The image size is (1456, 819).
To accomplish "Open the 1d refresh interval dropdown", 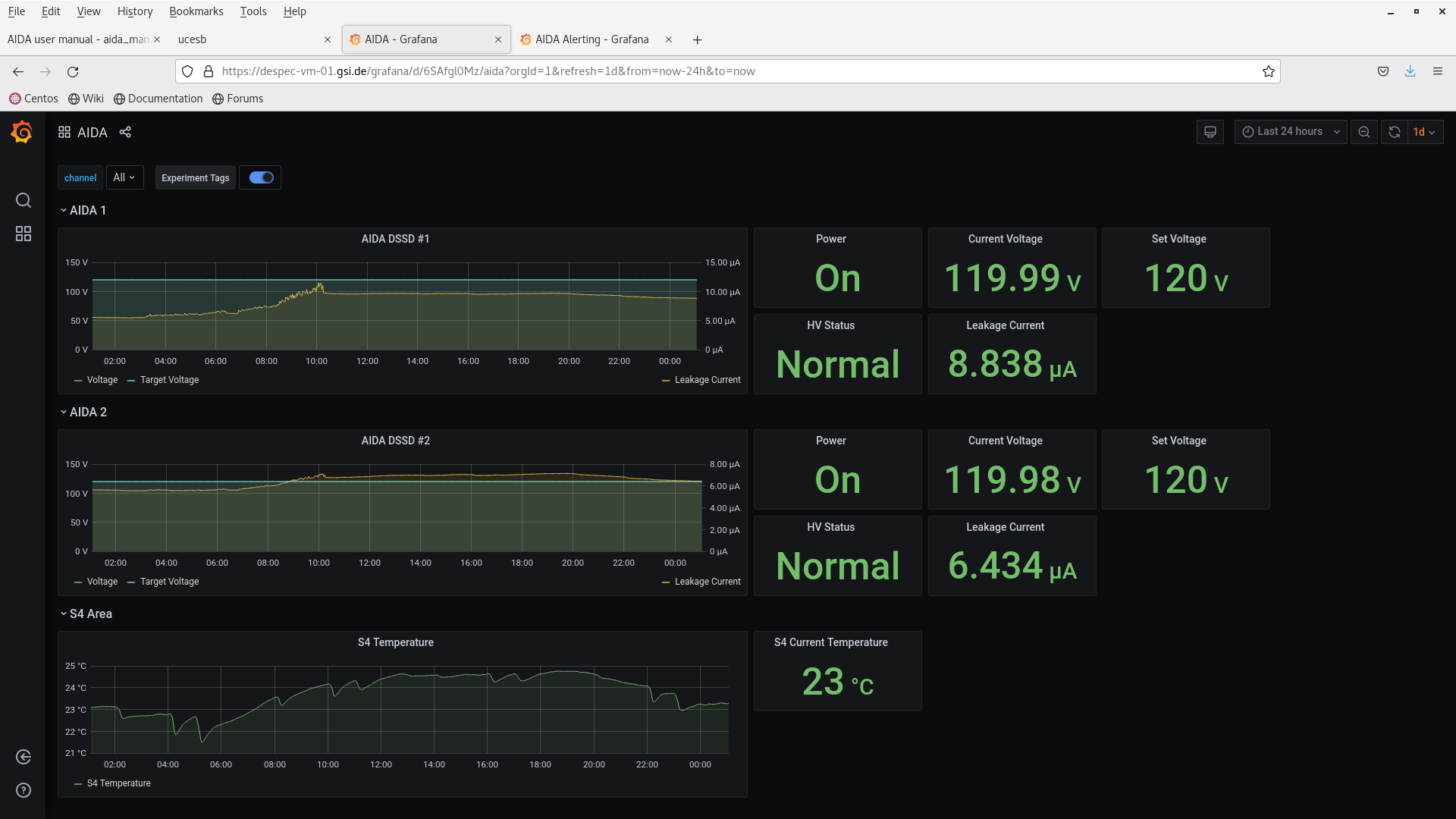I will tap(1424, 132).
